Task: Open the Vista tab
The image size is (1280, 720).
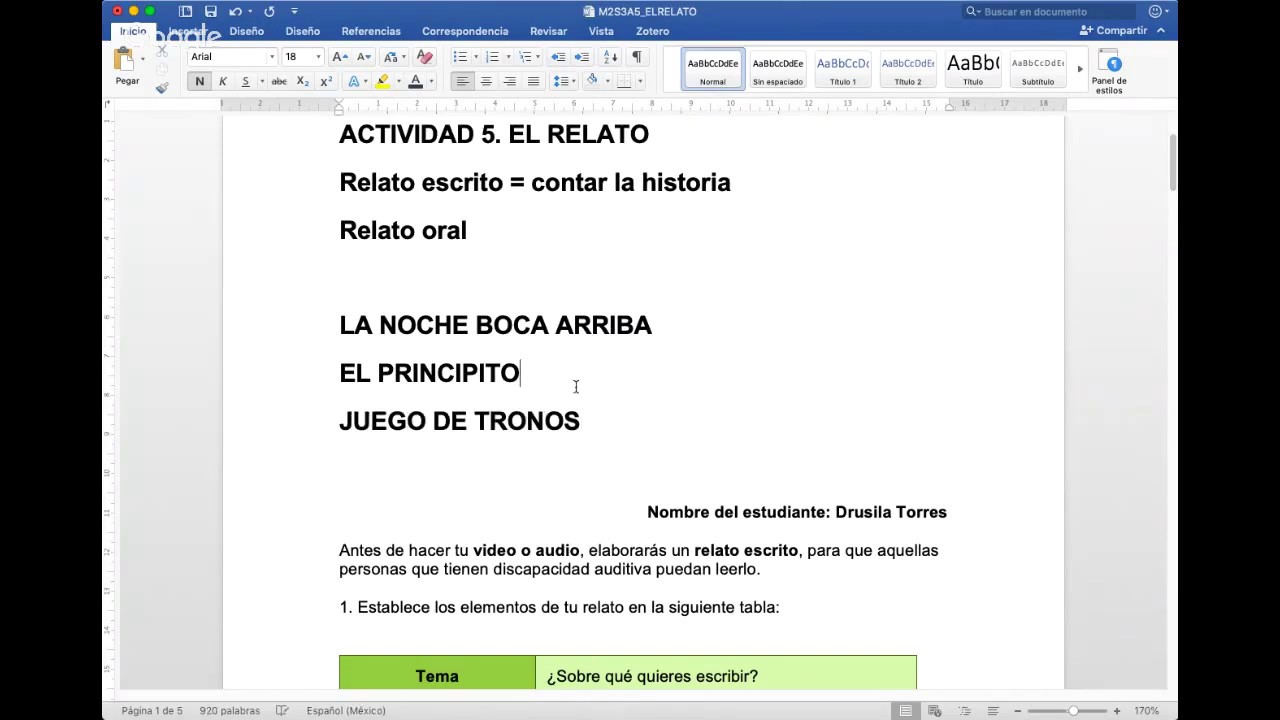Action: coord(601,31)
